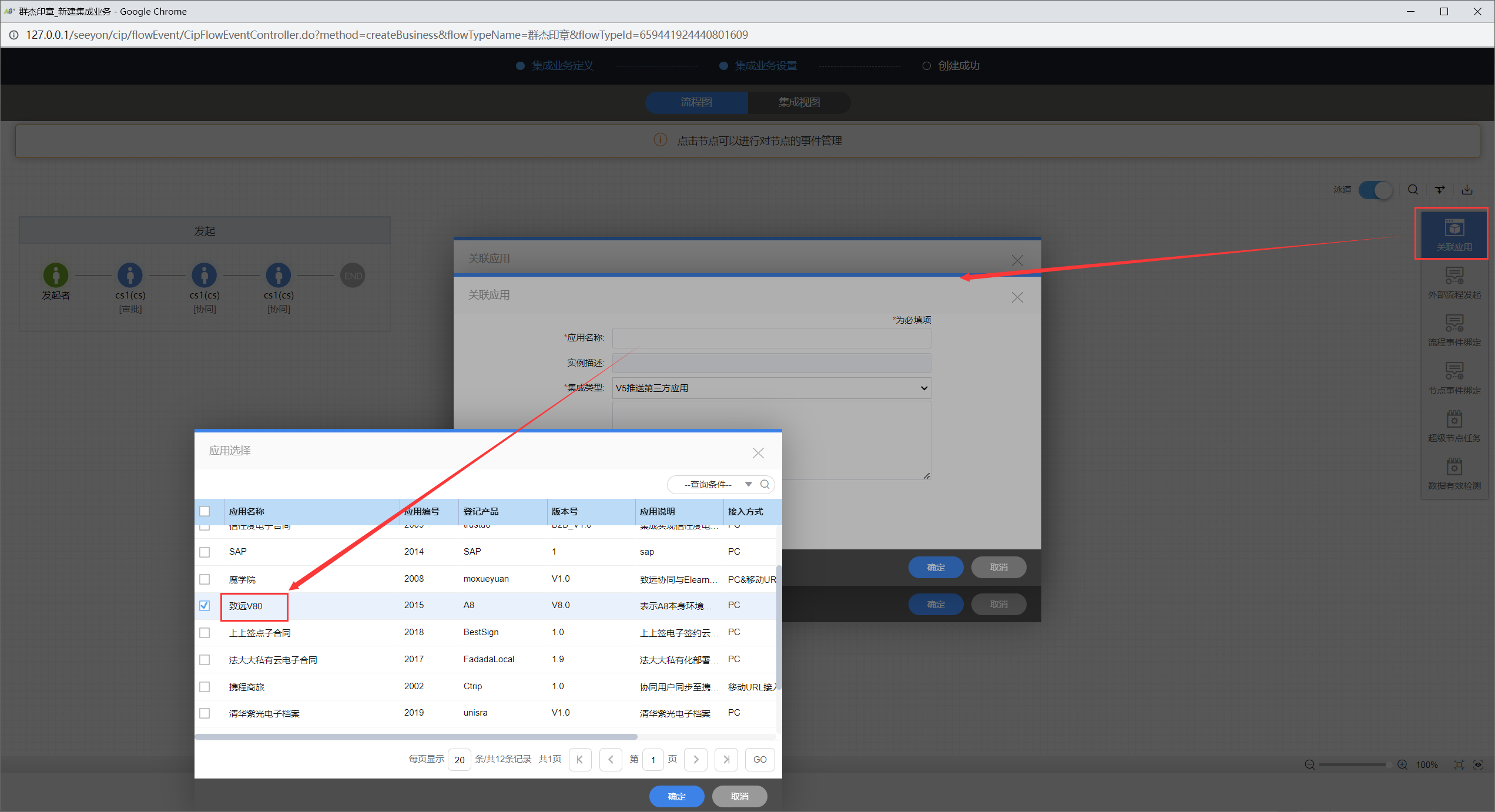The height and width of the screenshot is (812, 1495).
Task: Check the SAP row checkbox
Action: 205,552
